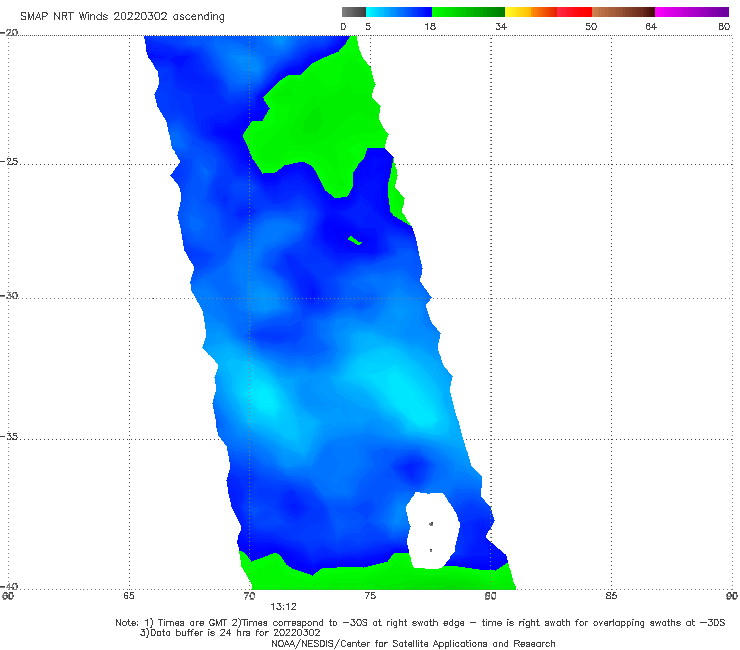Click the longitude label '85'
This screenshot has height=650, width=740.
(611, 596)
